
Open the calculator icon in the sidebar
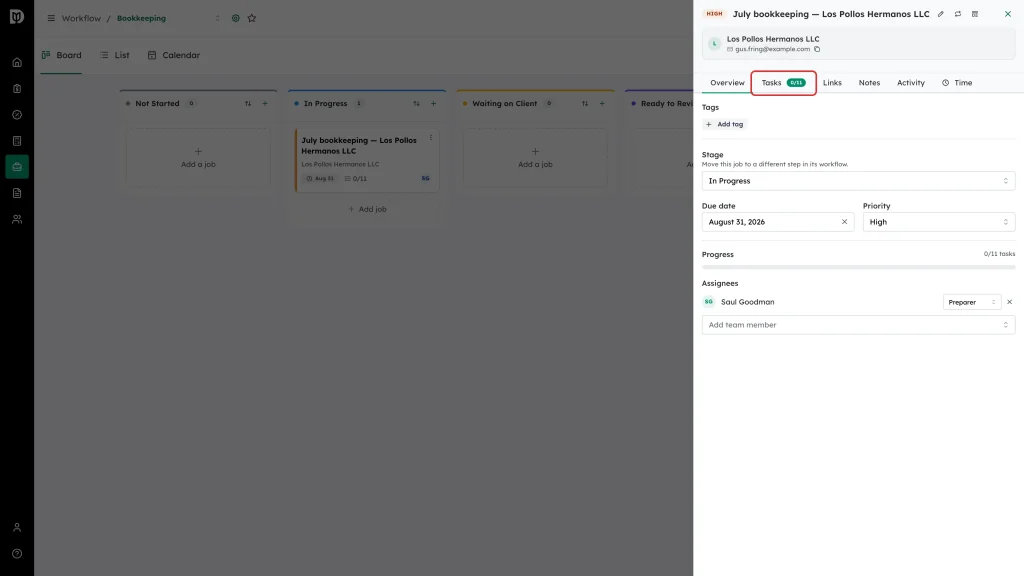click(x=17, y=141)
